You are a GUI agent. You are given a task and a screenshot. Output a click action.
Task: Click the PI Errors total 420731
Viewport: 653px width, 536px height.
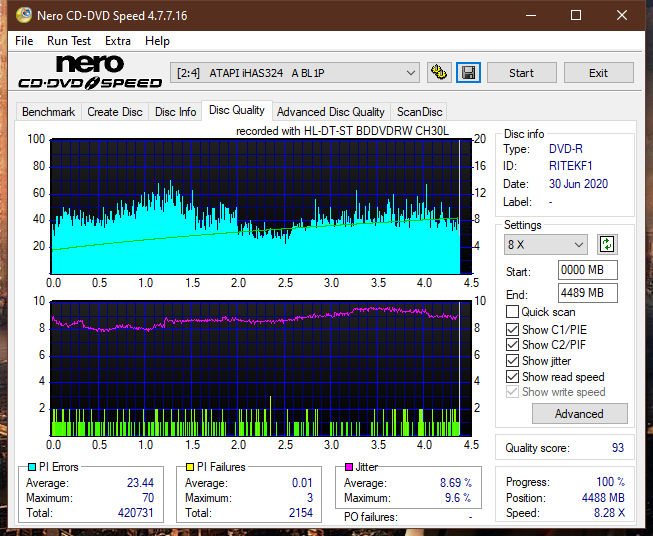(x=136, y=513)
